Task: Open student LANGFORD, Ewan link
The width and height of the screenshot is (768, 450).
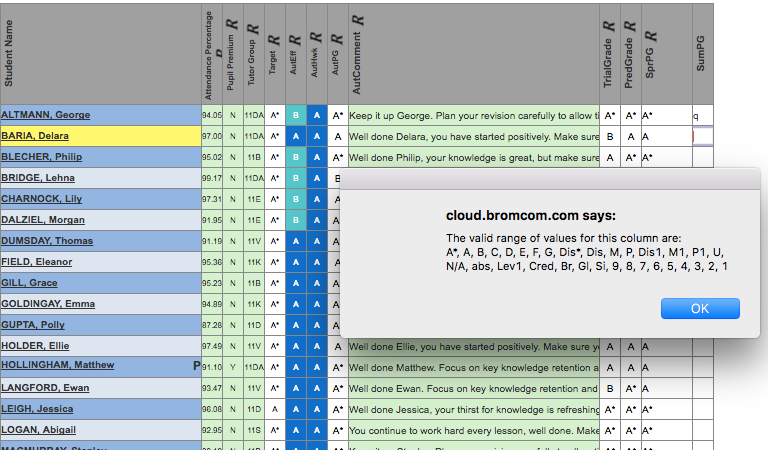Action: coord(45,388)
